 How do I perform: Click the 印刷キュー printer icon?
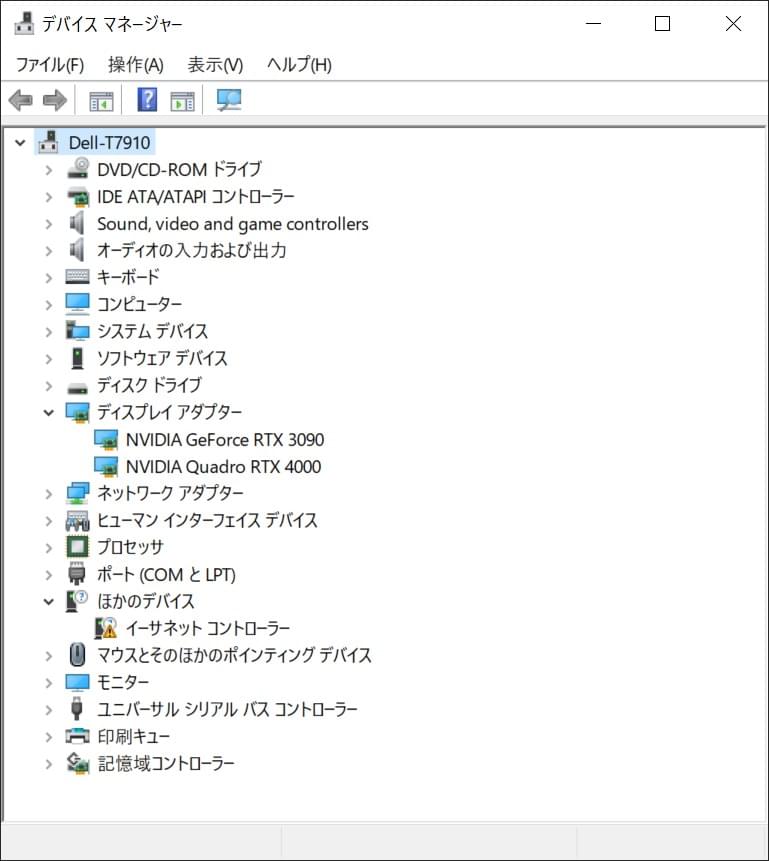pyautogui.click(x=77, y=736)
